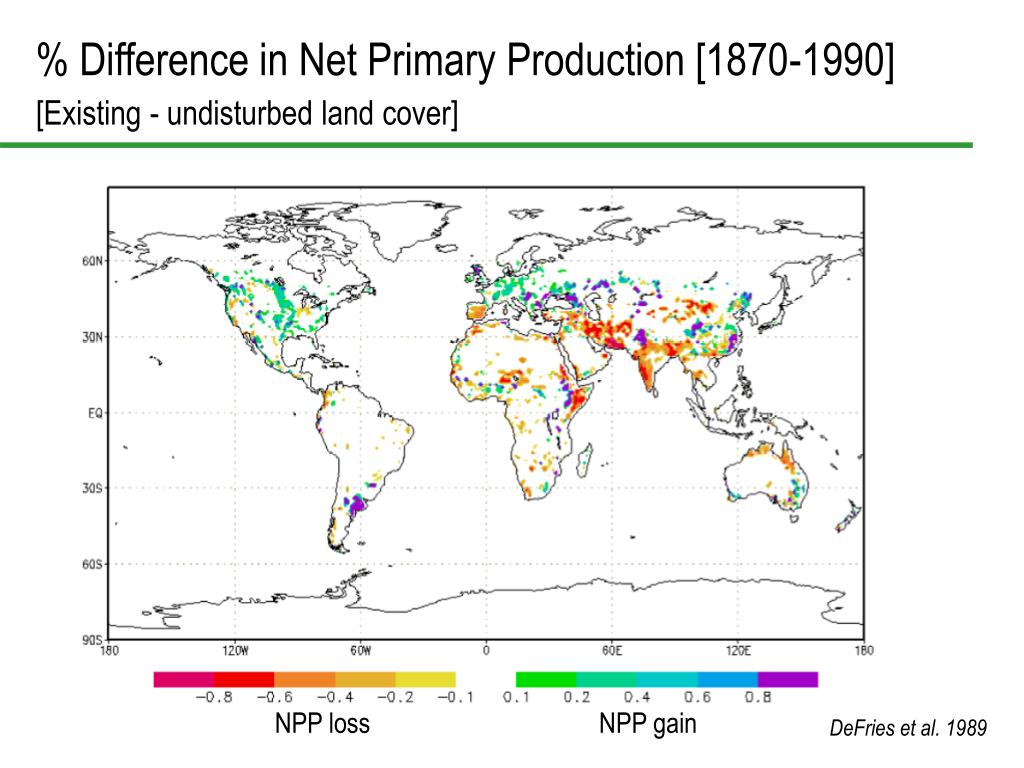Click Greenland on the world map

point(411,229)
